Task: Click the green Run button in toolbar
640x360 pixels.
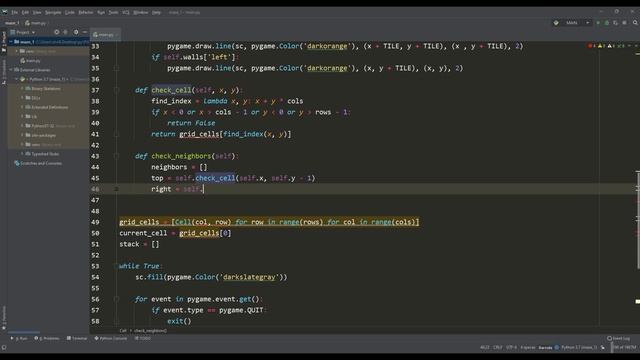Action: pos(598,23)
